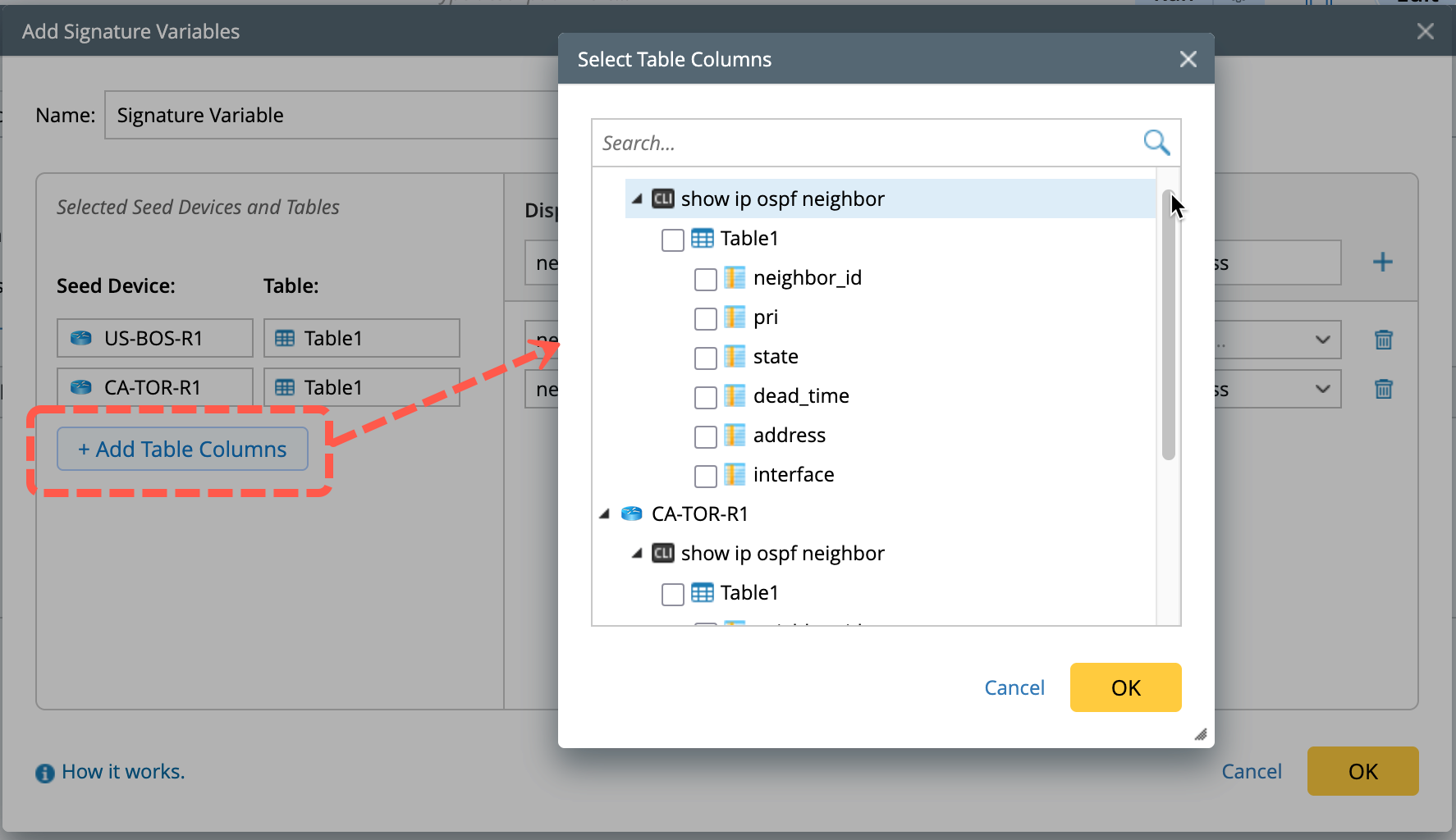
Task: Tick the interface column checkbox
Action: (x=705, y=476)
